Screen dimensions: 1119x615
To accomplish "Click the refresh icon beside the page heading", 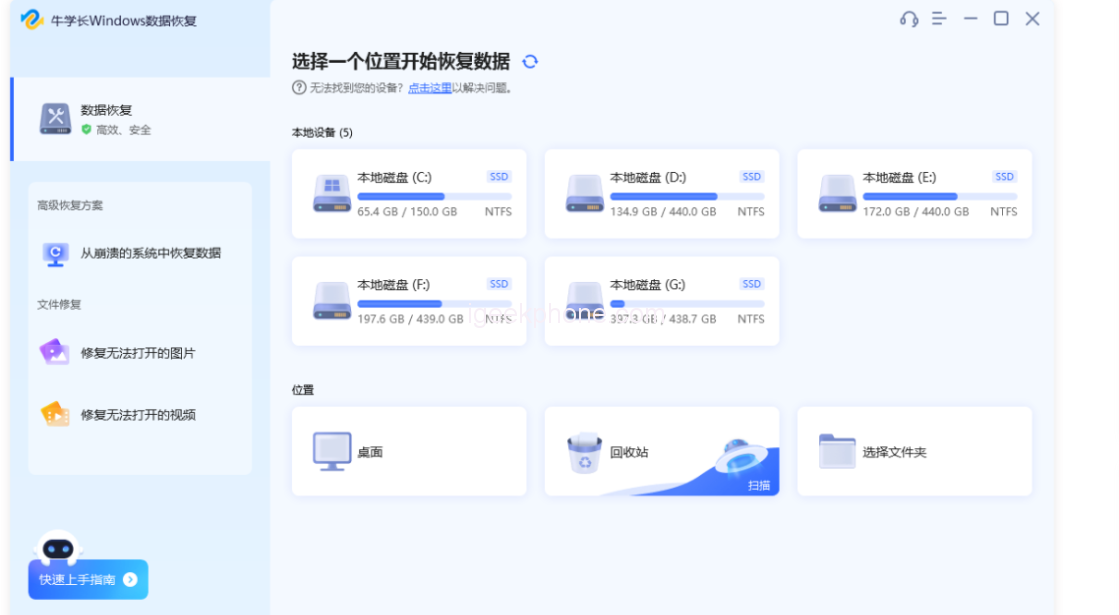I will click(x=530, y=62).
